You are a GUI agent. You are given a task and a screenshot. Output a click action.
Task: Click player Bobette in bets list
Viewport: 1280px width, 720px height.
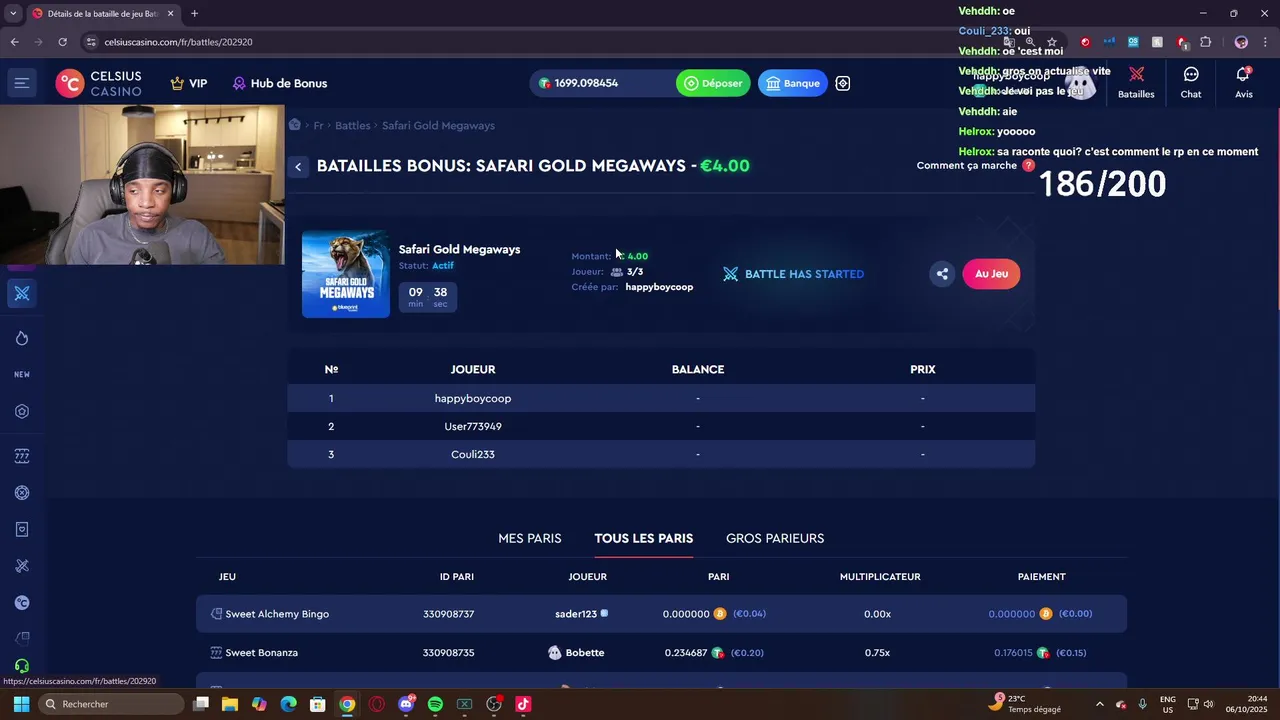tap(585, 653)
